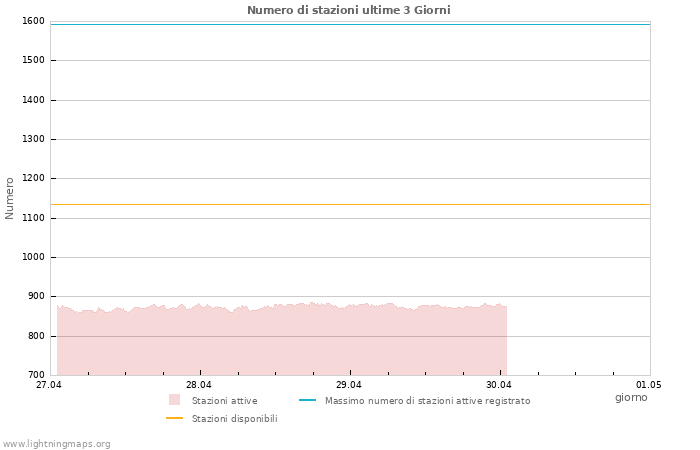Click the giorno x-axis title
Image resolution: width=700 pixels, height=450 pixels.
(x=631, y=398)
